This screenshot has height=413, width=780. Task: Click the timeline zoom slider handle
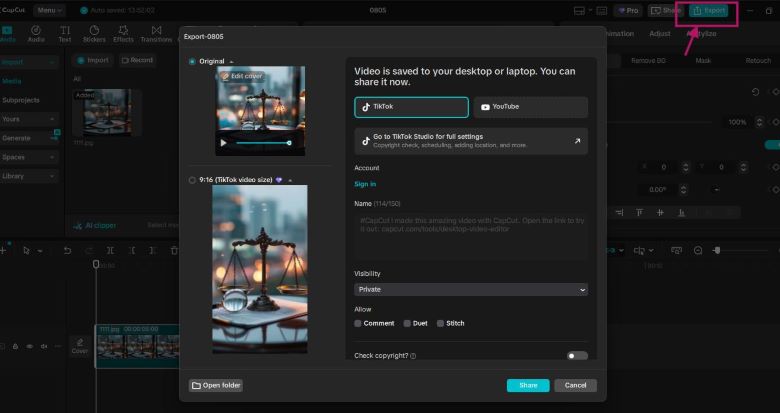(717, 251)
